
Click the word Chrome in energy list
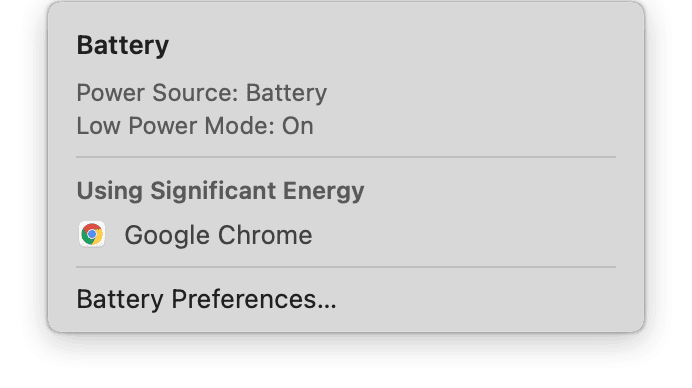[265, 235]
